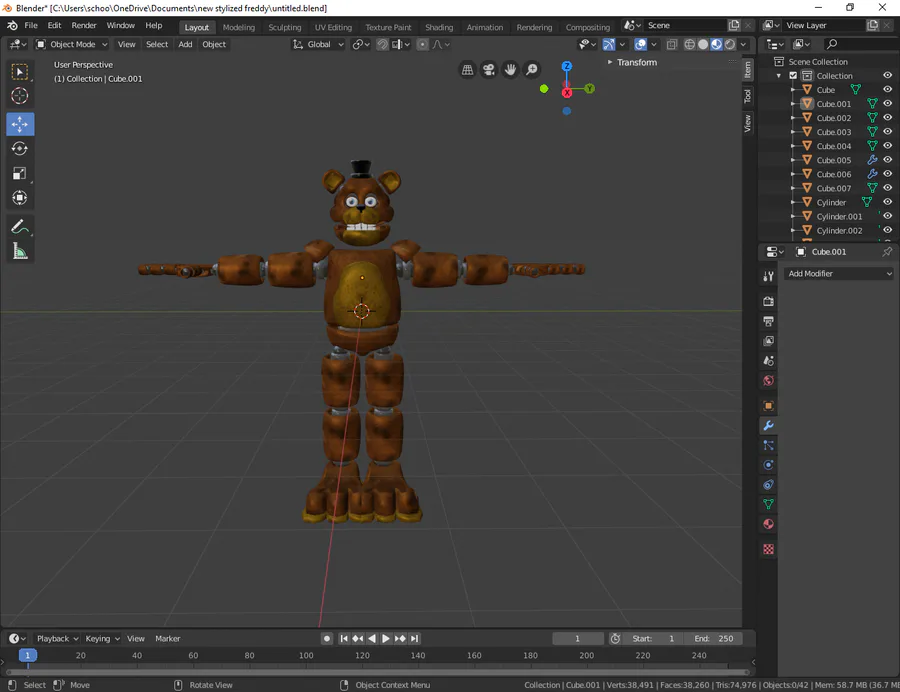Select the Select Box tool
The image size is (900, 692).
(20, 72)
